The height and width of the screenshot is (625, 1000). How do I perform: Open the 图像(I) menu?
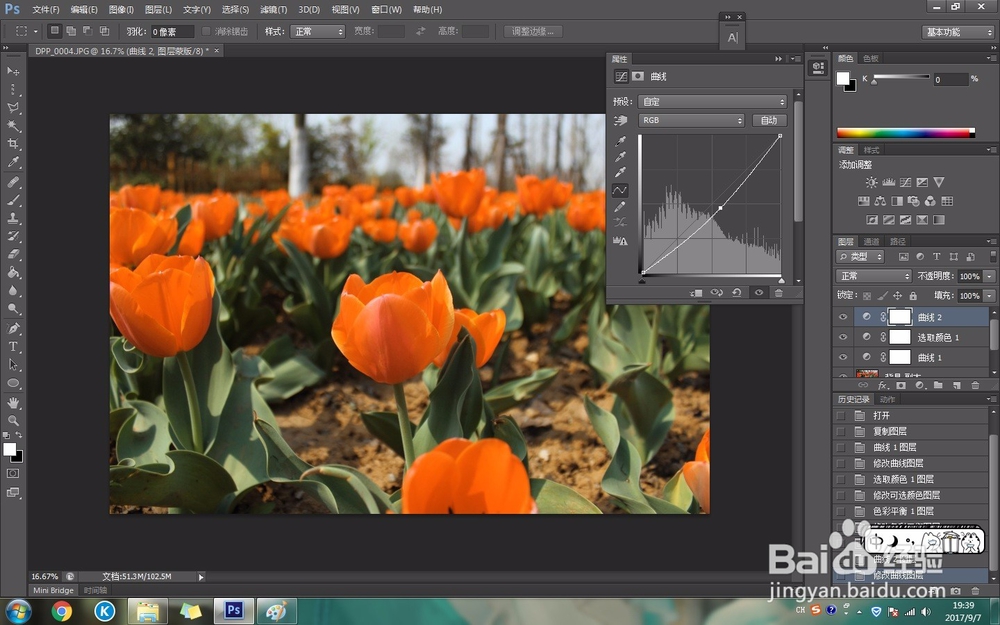(x=121, y=10)
